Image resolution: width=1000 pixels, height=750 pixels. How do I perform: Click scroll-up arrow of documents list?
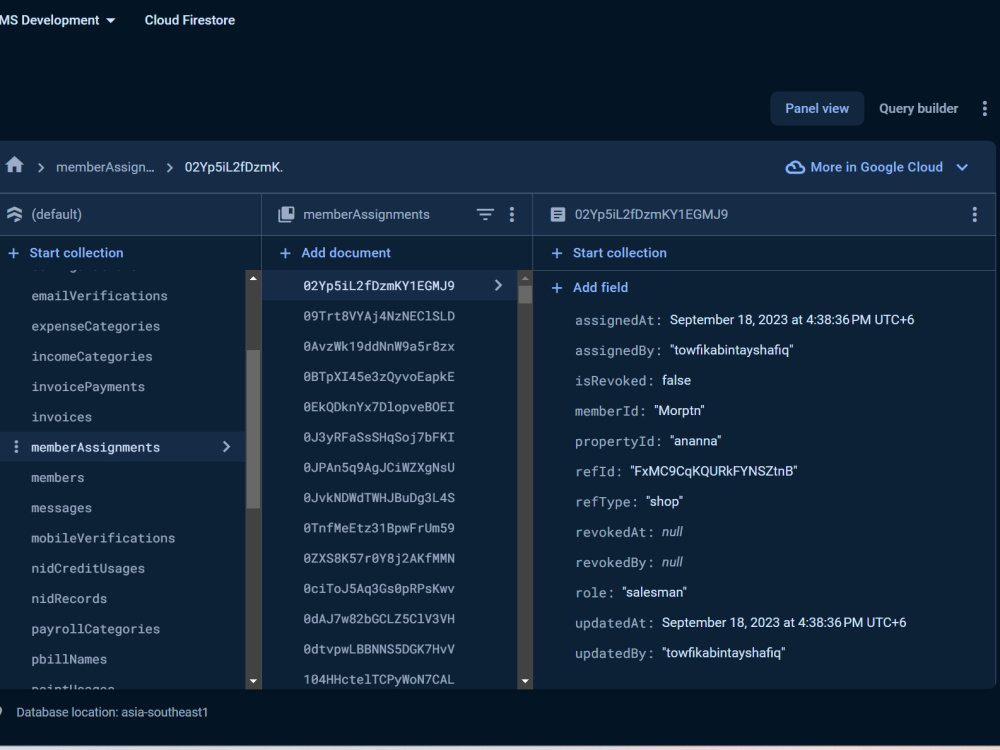(525, 279)
